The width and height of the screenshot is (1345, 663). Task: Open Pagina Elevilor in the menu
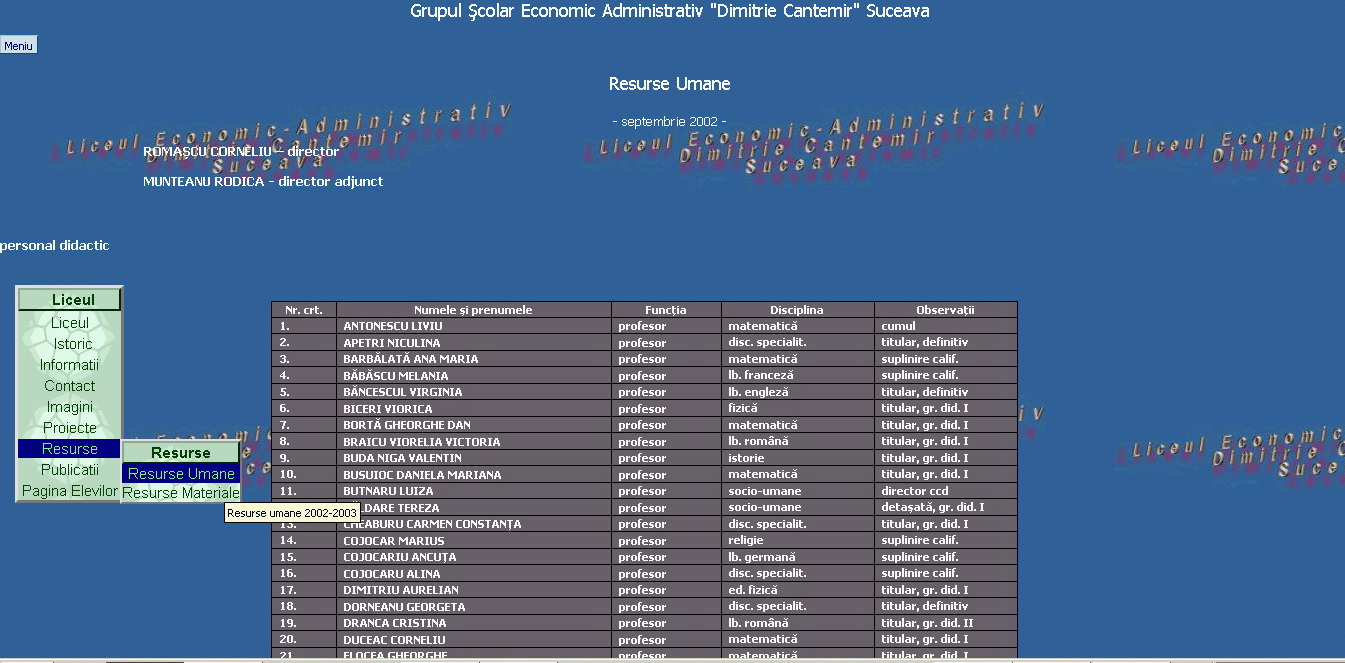(x=70, y=491)
